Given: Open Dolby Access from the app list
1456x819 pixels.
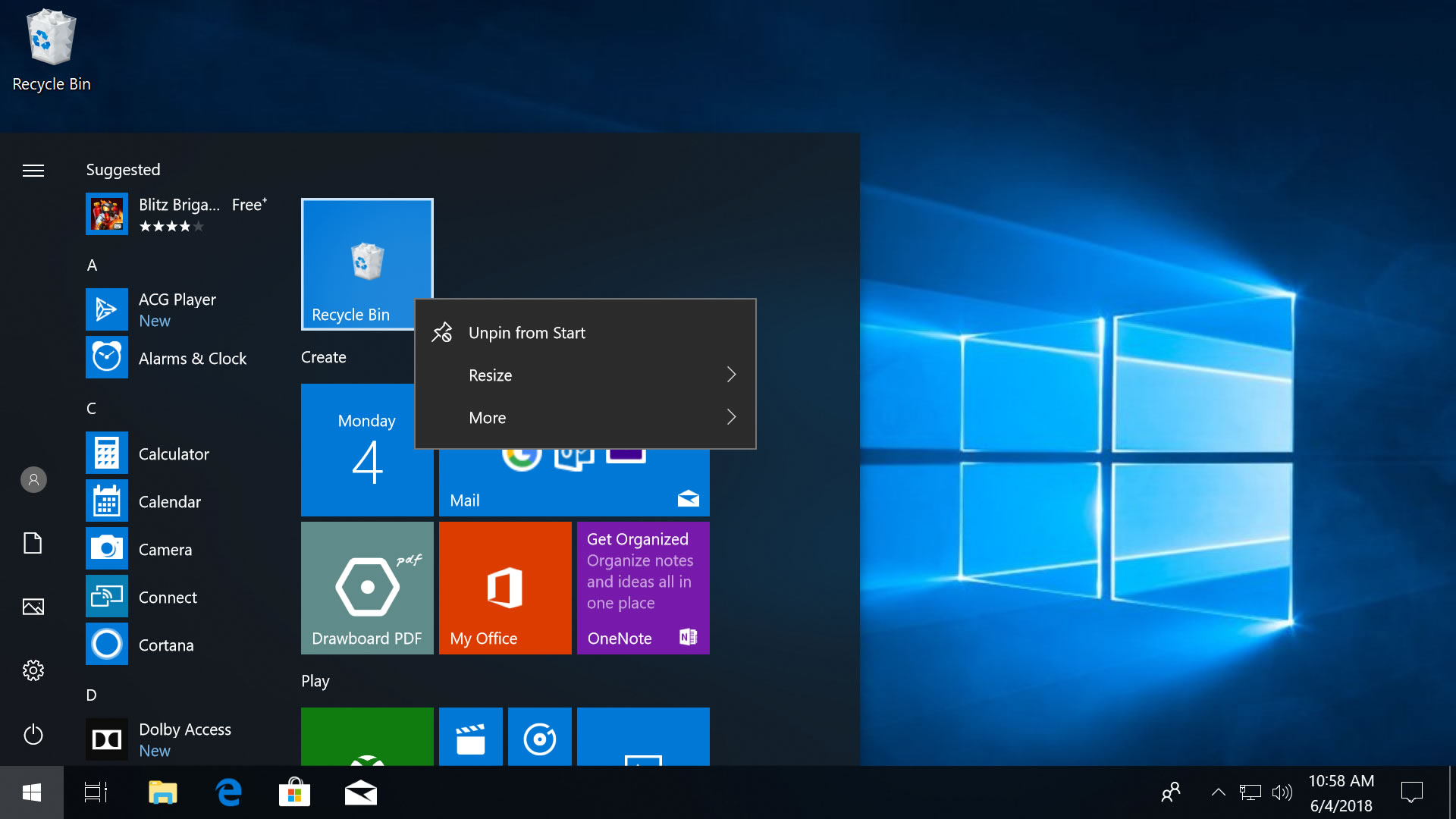Looking at the screenshot, I should (x=184, y=729).
